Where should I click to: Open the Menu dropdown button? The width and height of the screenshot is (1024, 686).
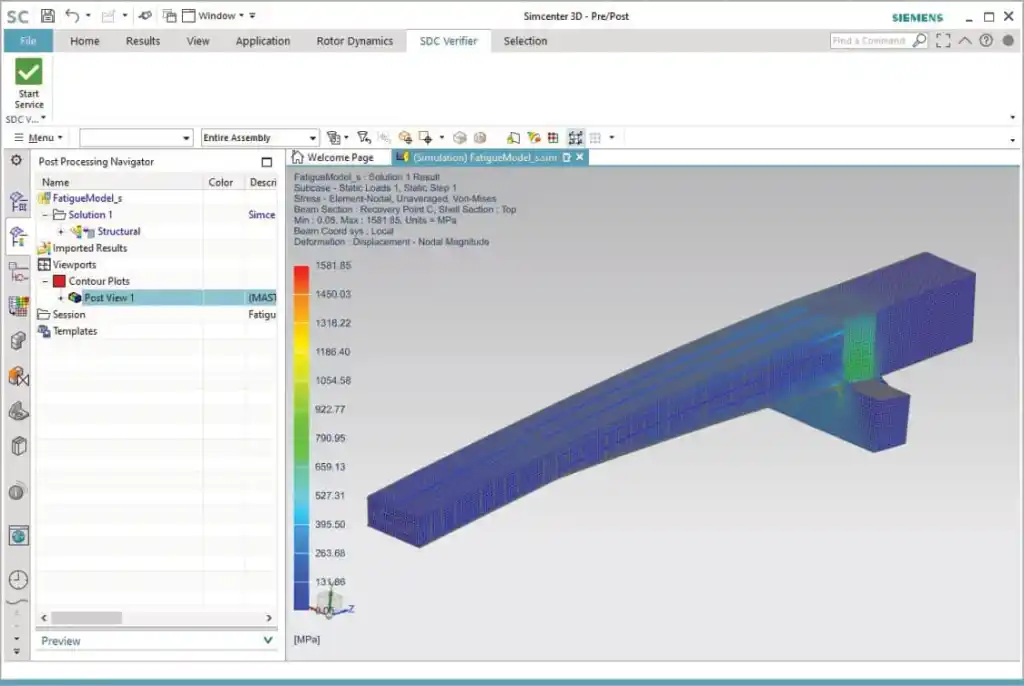coord(38,137)
